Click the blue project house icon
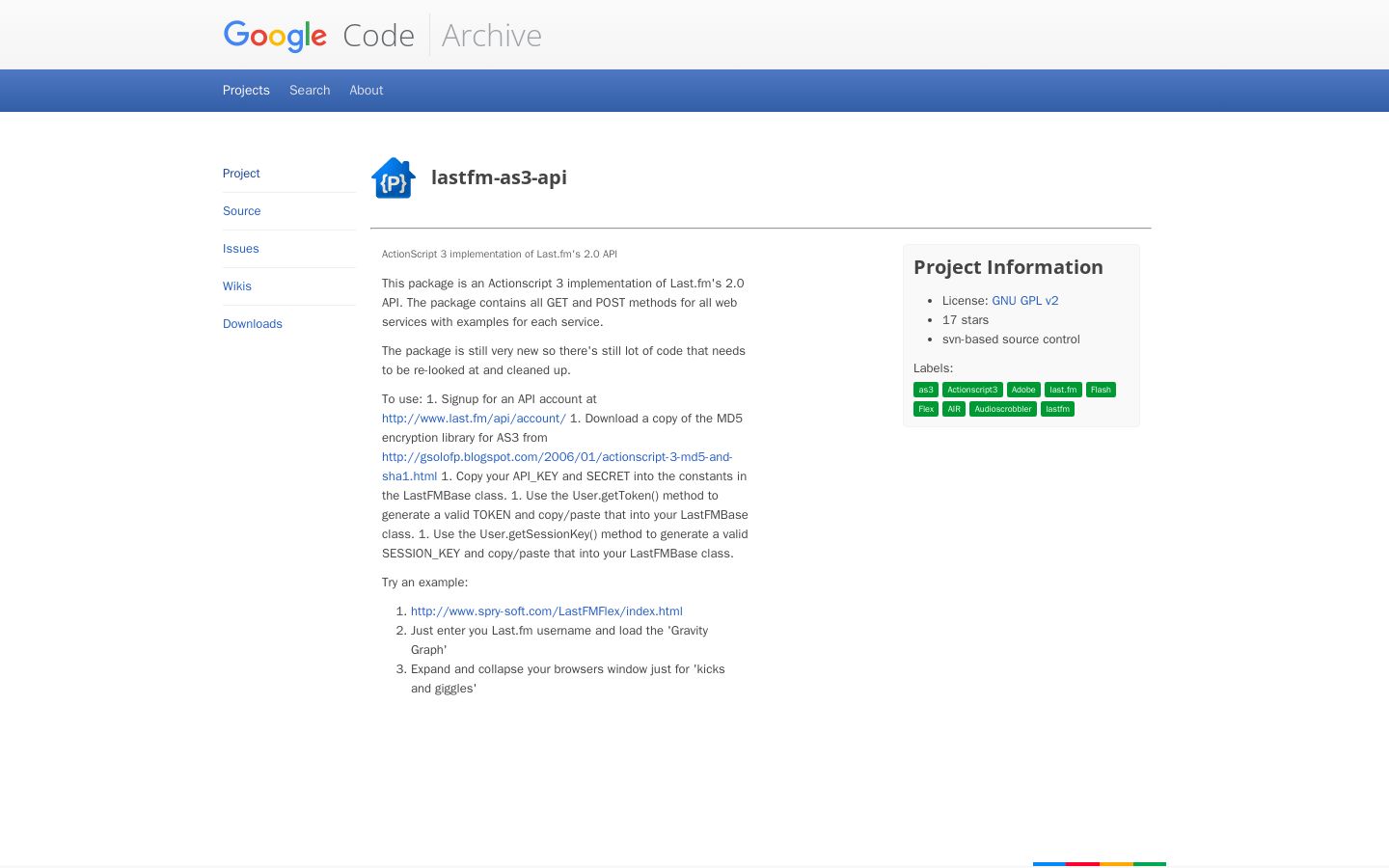Screen dimensions: 1389x868 point(394,177)
